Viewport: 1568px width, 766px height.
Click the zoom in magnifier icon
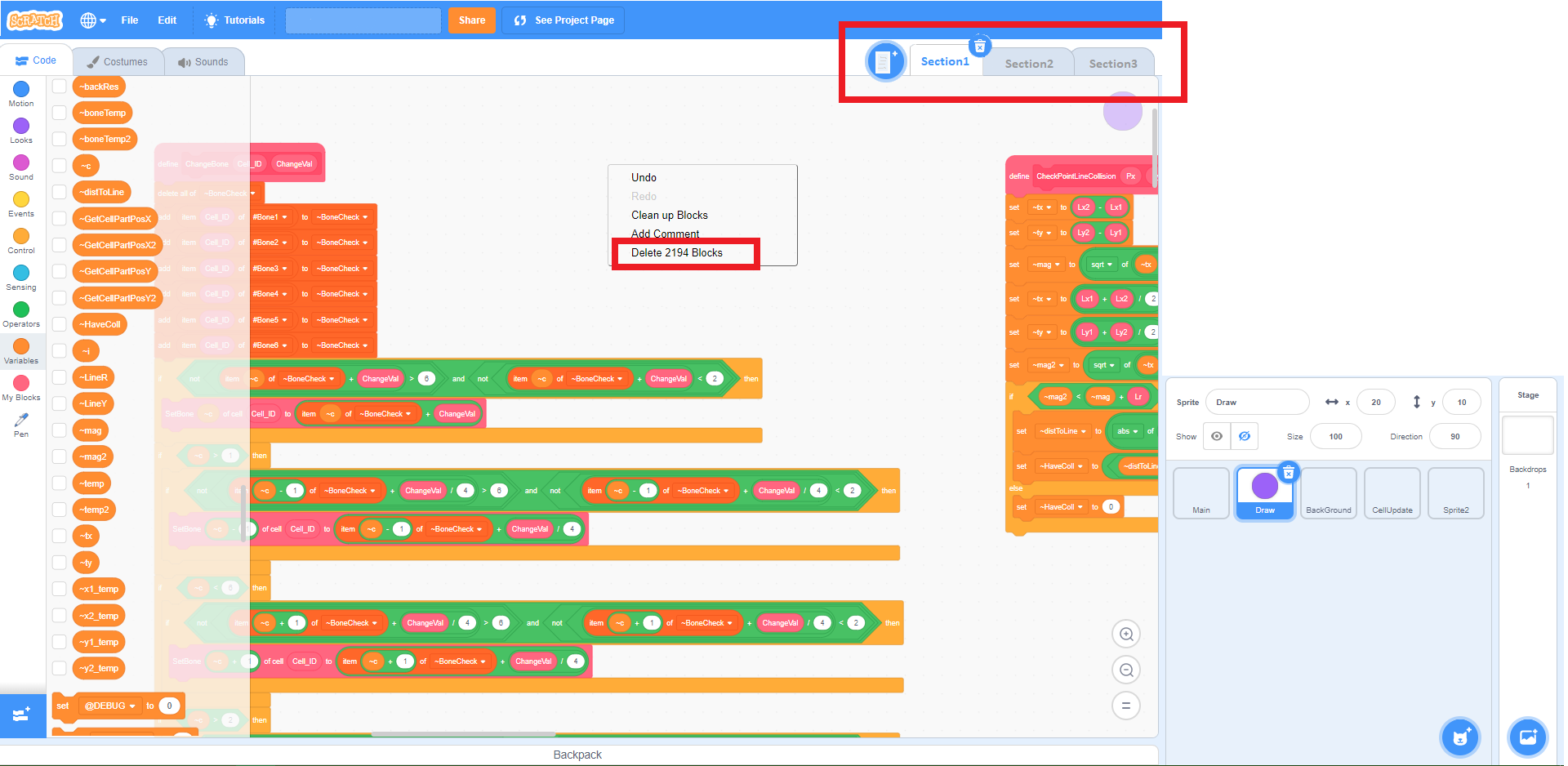click(1126, 635)
